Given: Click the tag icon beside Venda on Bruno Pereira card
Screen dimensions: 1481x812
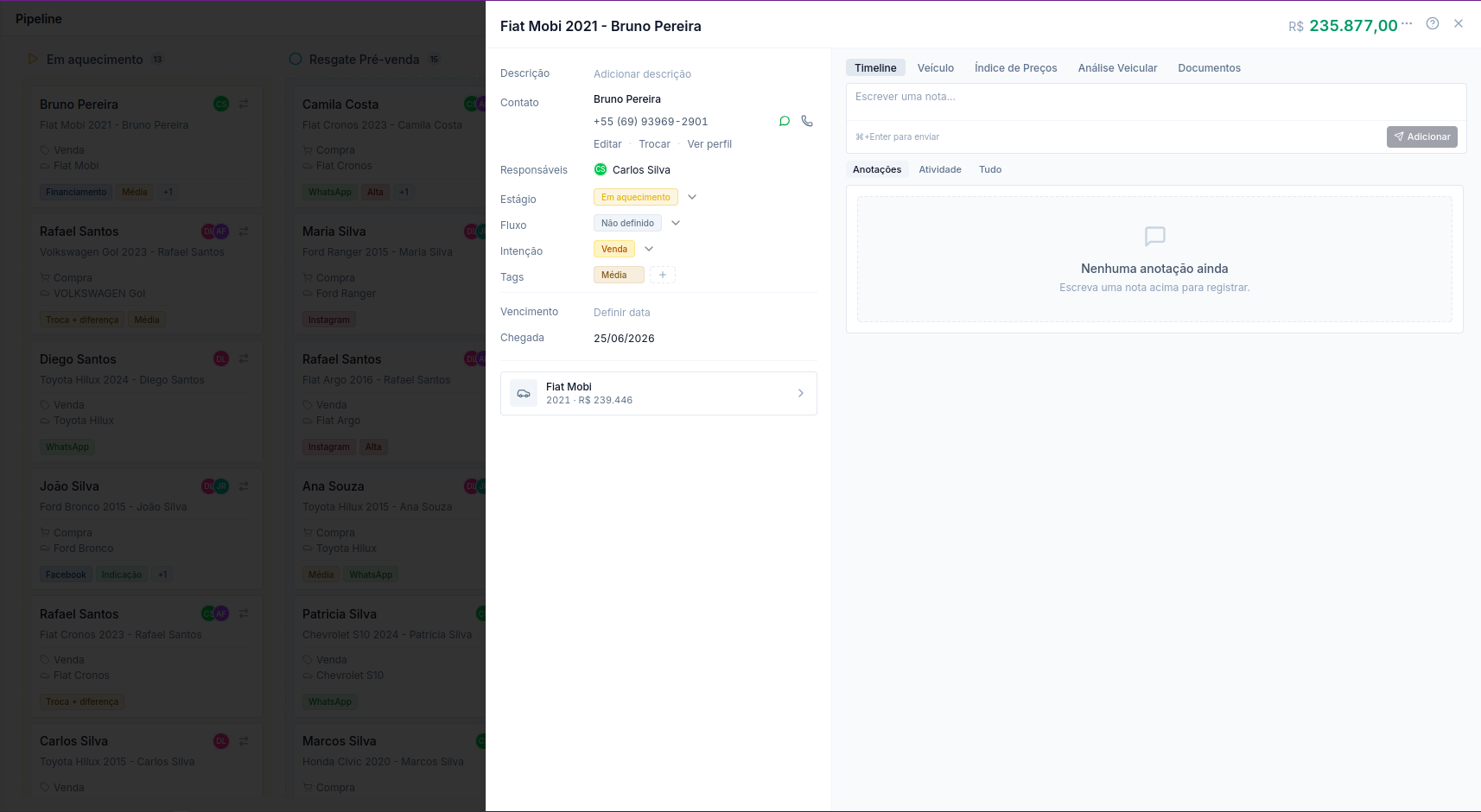Looking at the screenshot, I should (45, 150).
